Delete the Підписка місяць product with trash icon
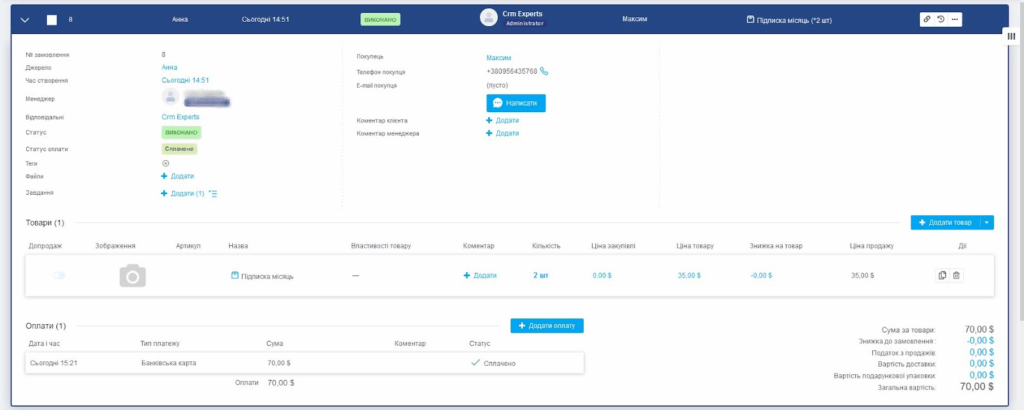The image size is (1024, 410). [957, 275]
